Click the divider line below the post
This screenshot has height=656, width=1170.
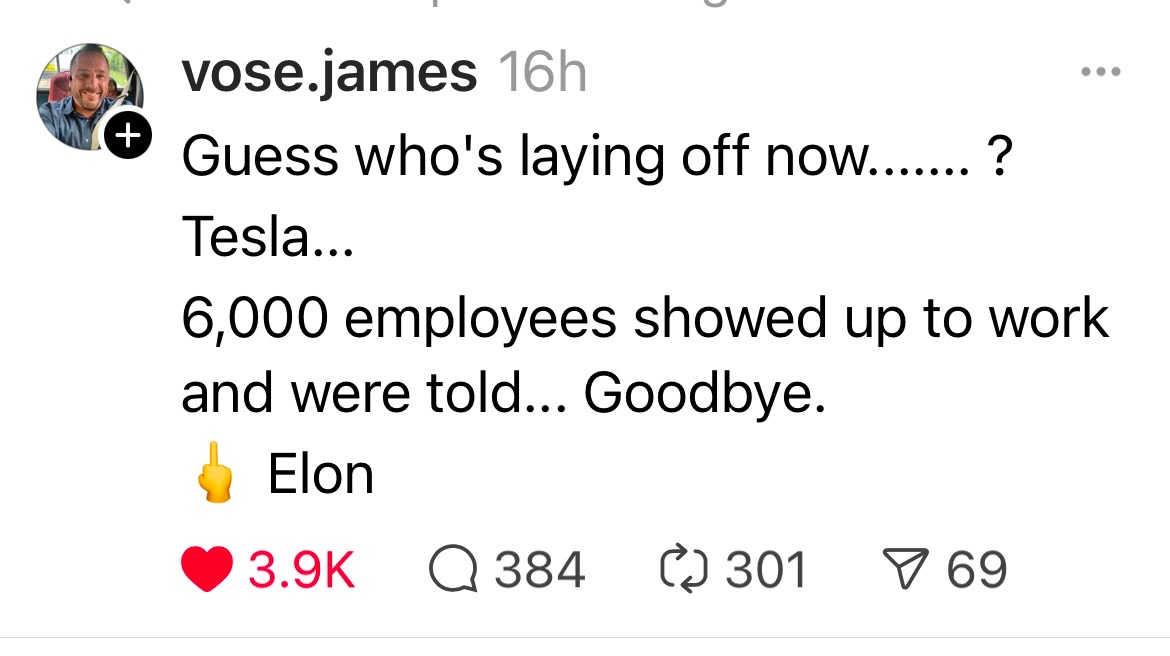click(585, 637)
